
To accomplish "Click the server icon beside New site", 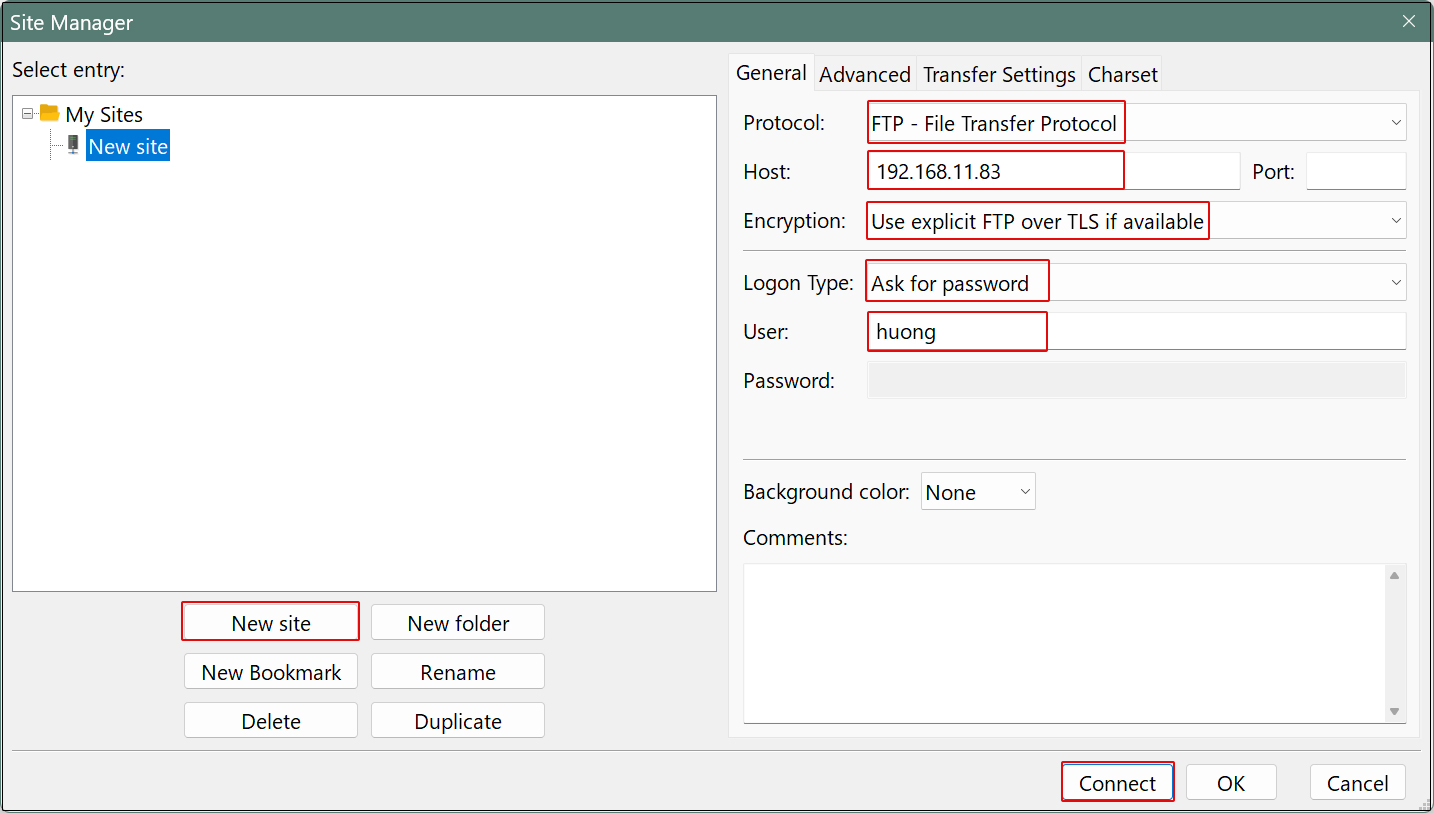I will tap(73, 145).
